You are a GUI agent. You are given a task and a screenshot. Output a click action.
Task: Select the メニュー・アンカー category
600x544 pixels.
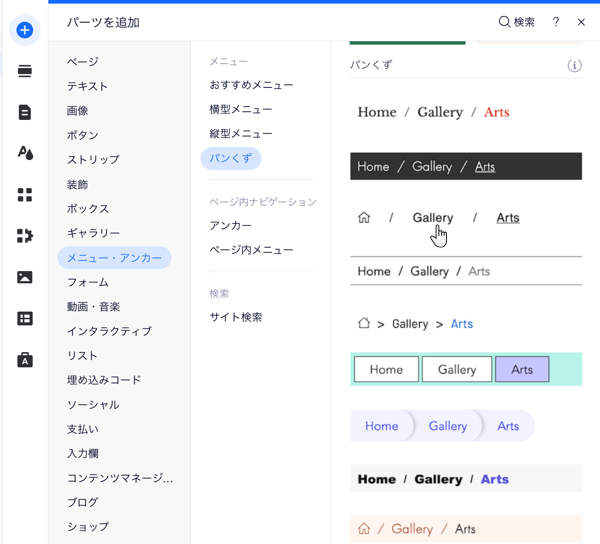[x=114, y=258]
